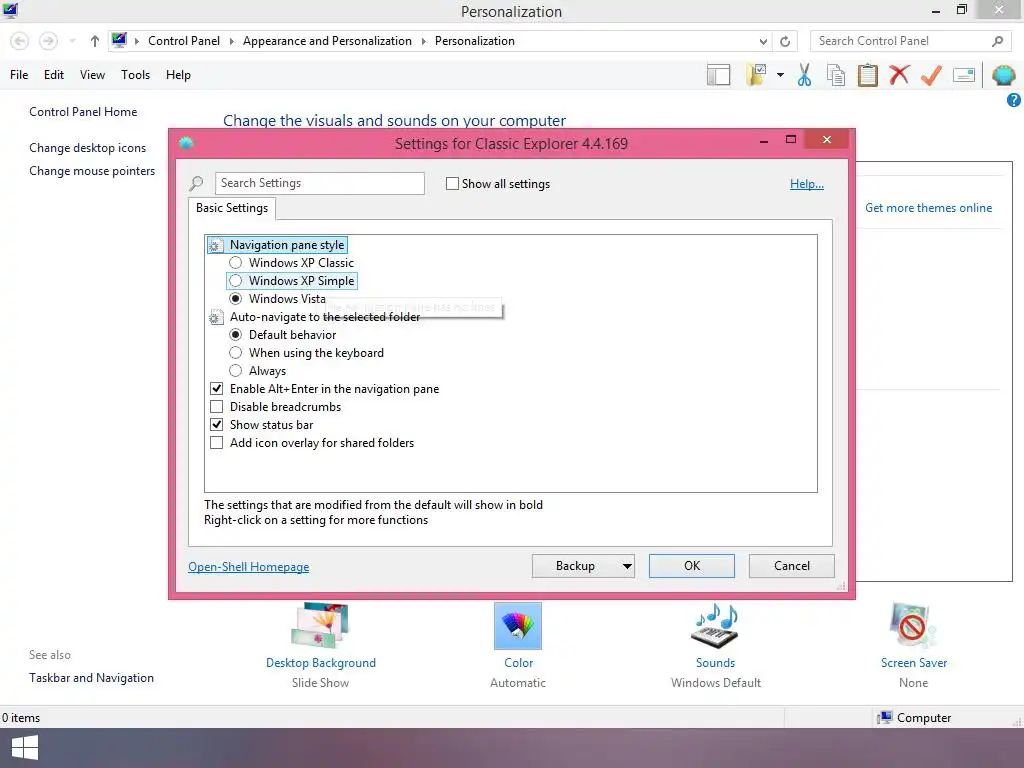Viewport: 1024px width, 768px height.
Task: Focus the Search Settings field
Action: coord(319,183)
